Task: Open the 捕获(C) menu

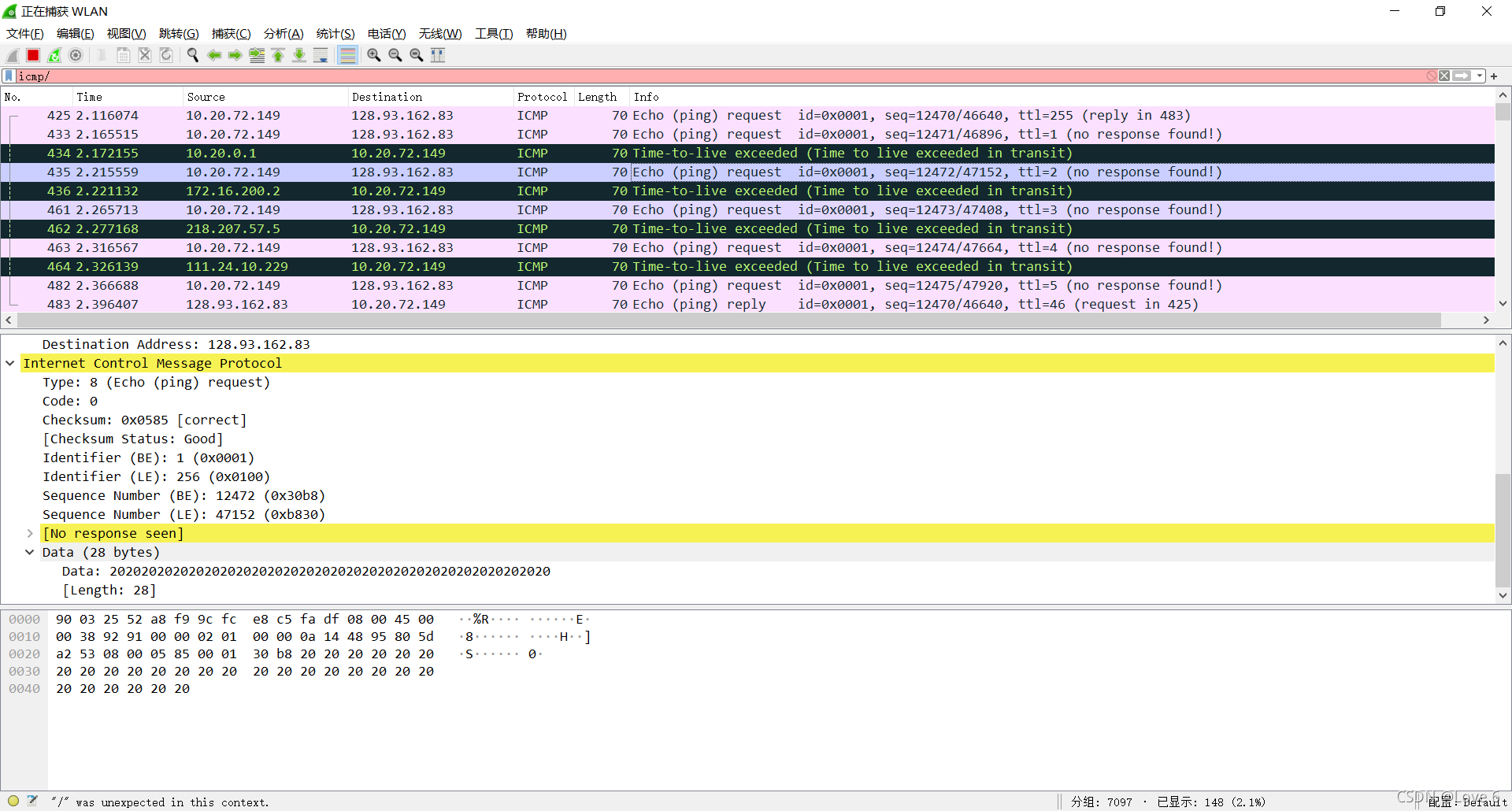Action: click(x=232, y=34)
